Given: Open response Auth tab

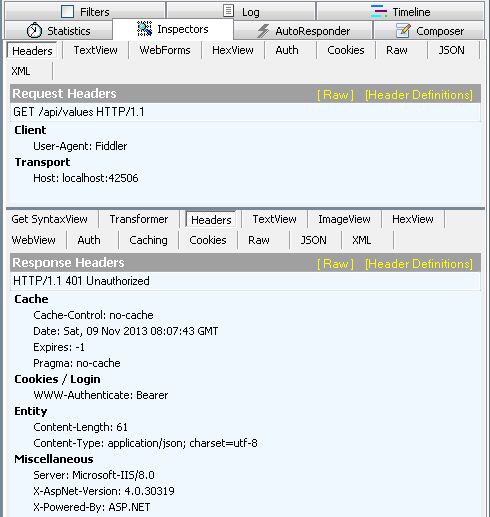Looking at the screenshot, I should (x=89, y=240).
